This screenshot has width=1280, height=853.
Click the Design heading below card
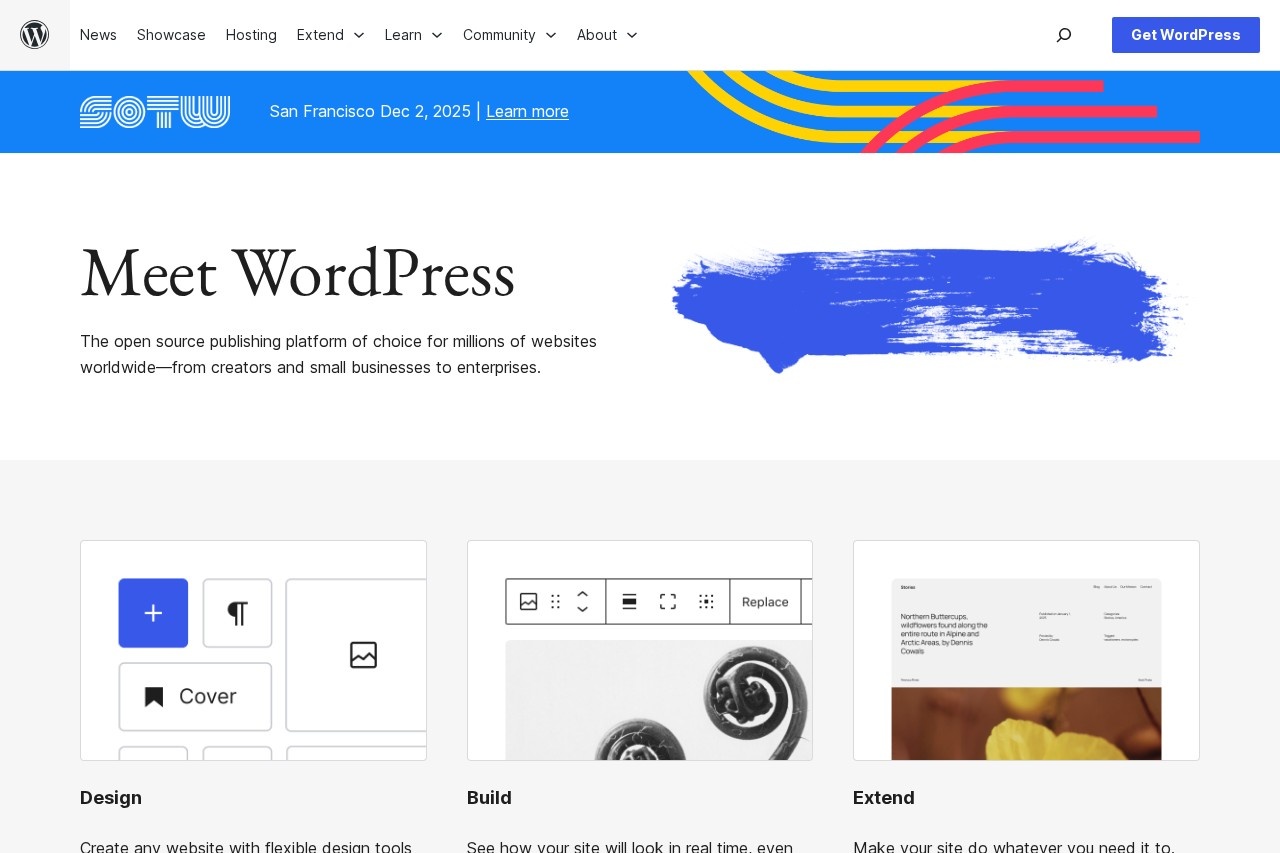click(x=111, y=798)
